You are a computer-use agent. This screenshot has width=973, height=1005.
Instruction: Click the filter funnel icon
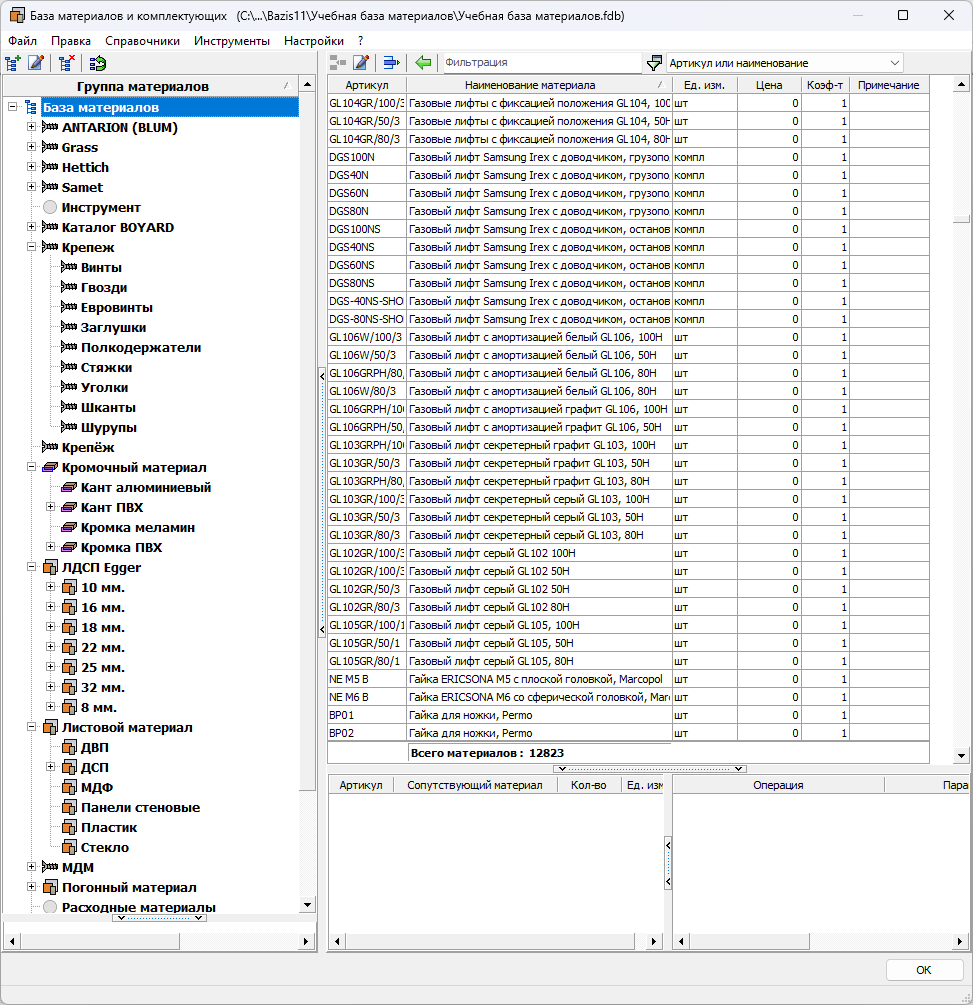(x=655, y=63)
